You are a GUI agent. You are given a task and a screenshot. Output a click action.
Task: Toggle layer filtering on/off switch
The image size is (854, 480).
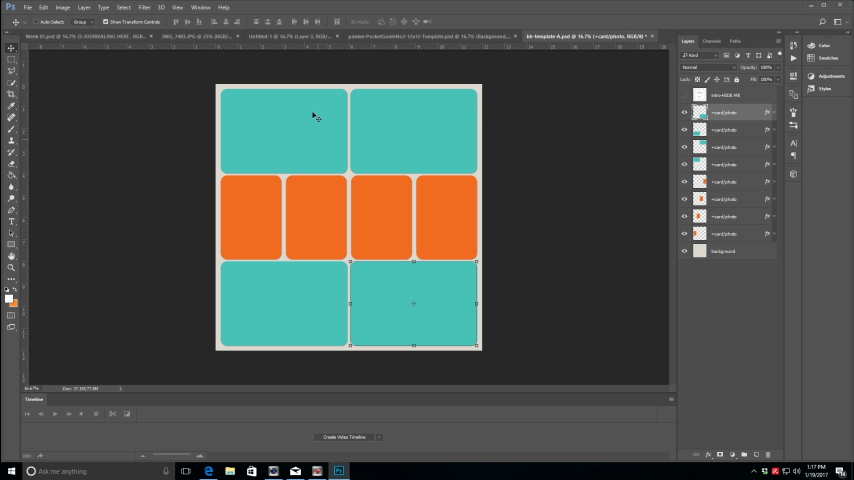click(779, 54)
